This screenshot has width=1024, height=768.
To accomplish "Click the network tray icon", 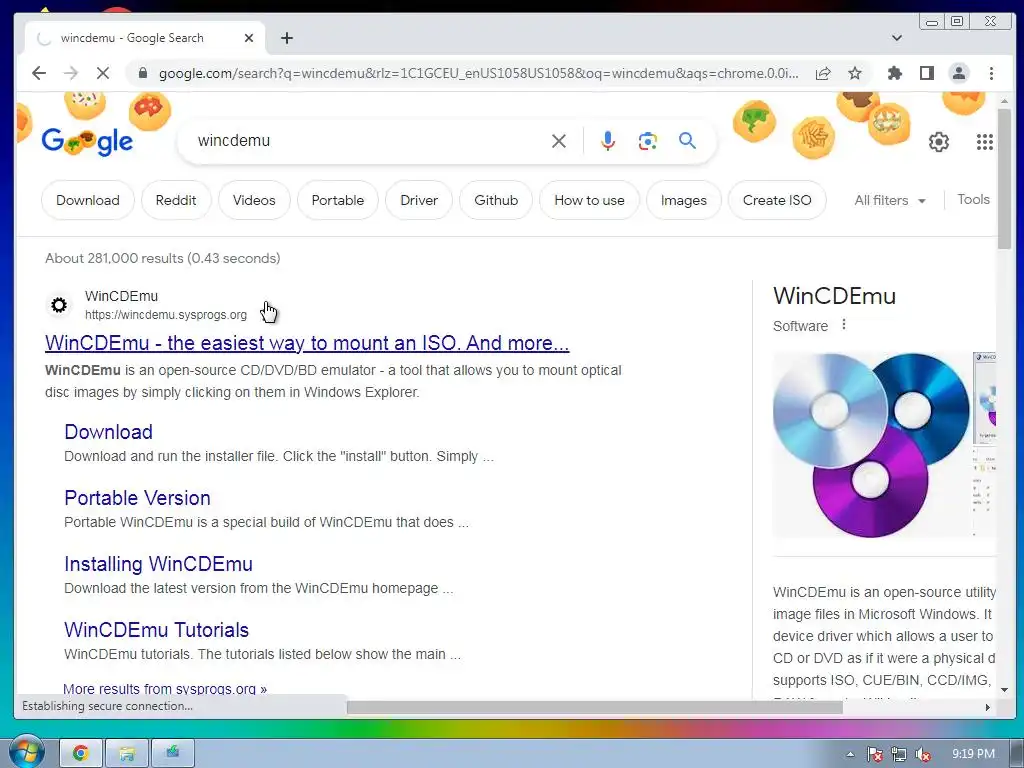I will [899, 754].
